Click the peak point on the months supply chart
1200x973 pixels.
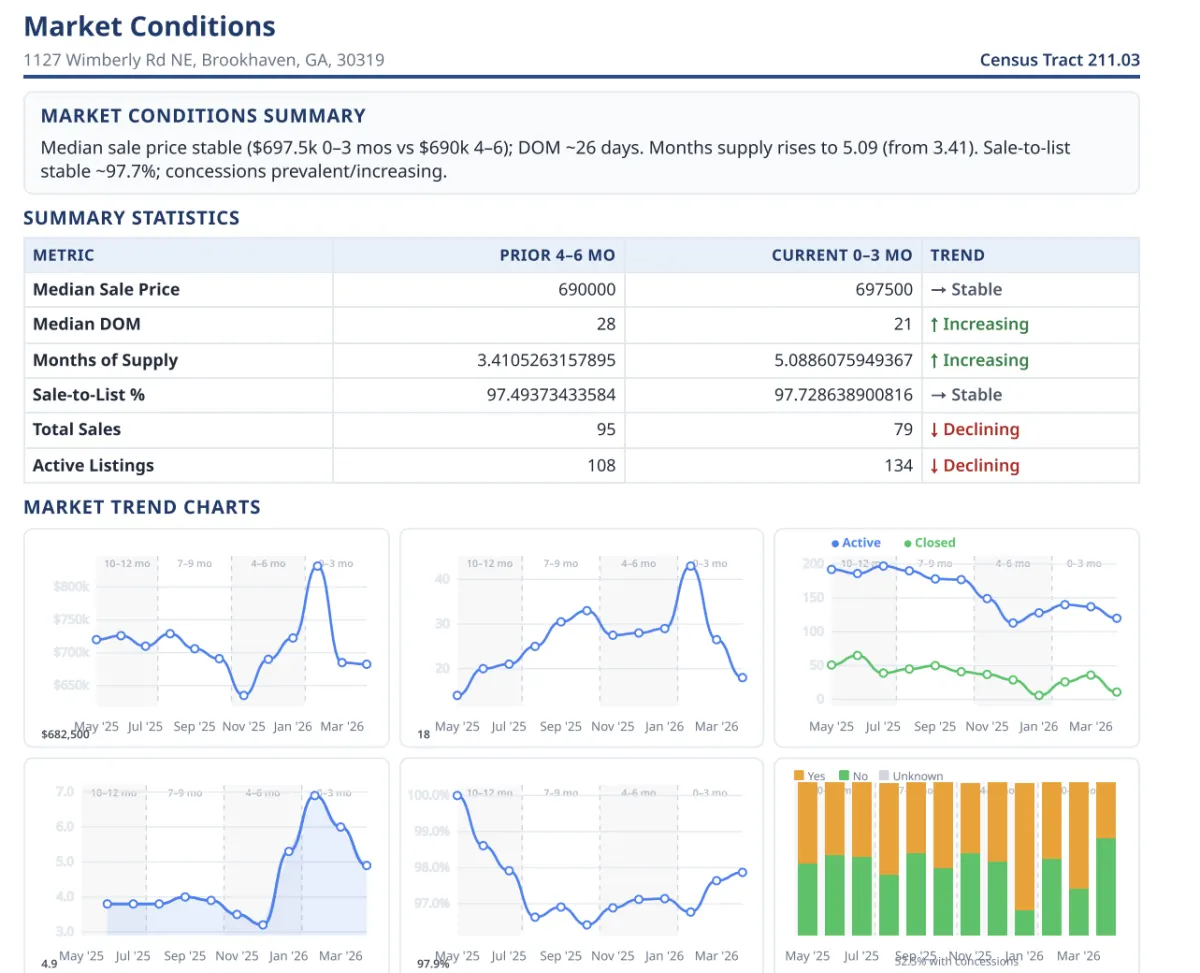coord(315,796)
